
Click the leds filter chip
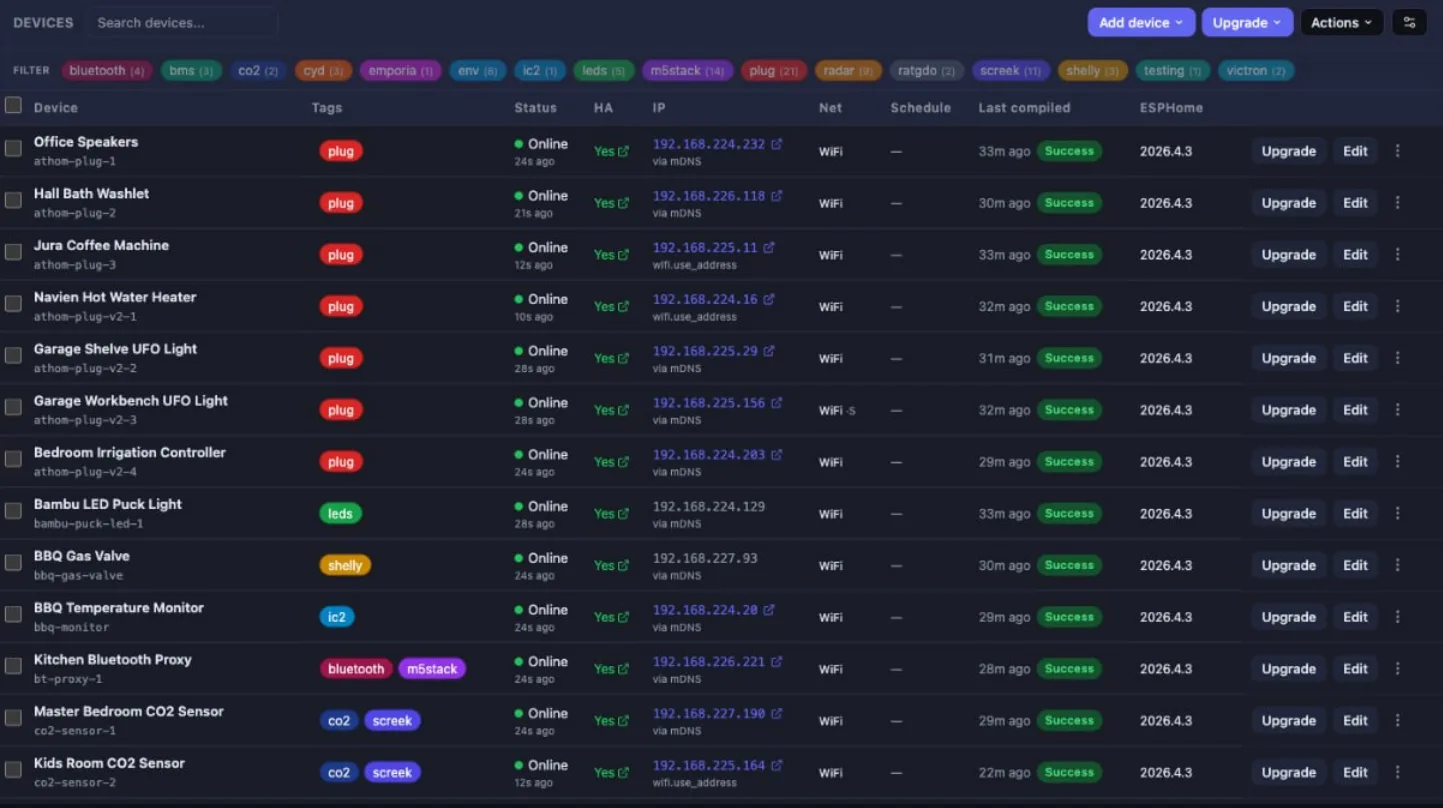point(604,71)
